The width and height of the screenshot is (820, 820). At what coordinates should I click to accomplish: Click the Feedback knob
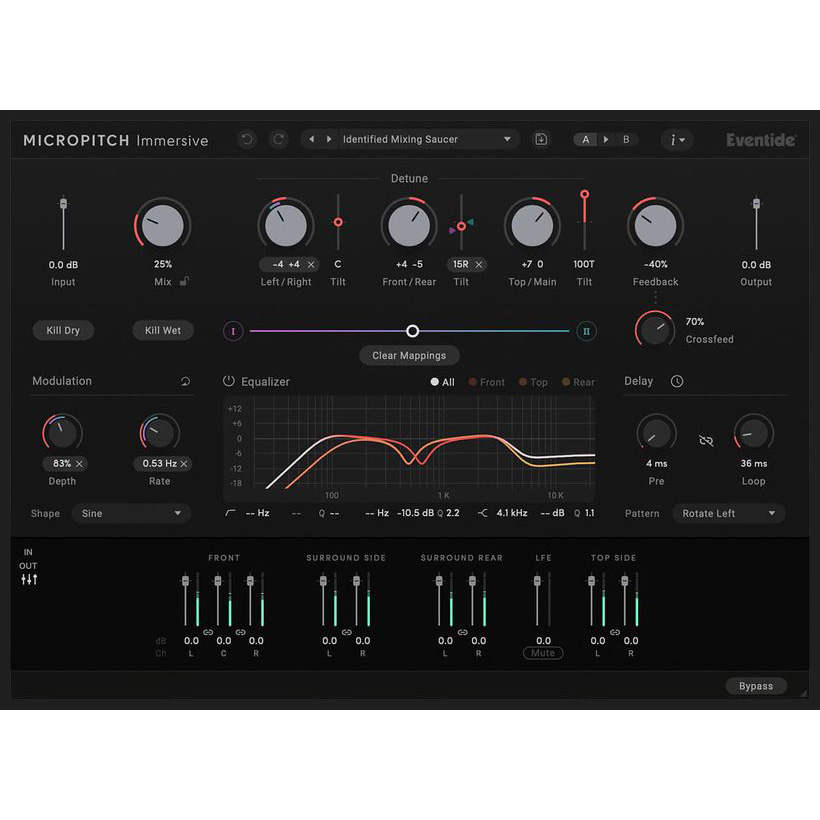pos(655,225)
